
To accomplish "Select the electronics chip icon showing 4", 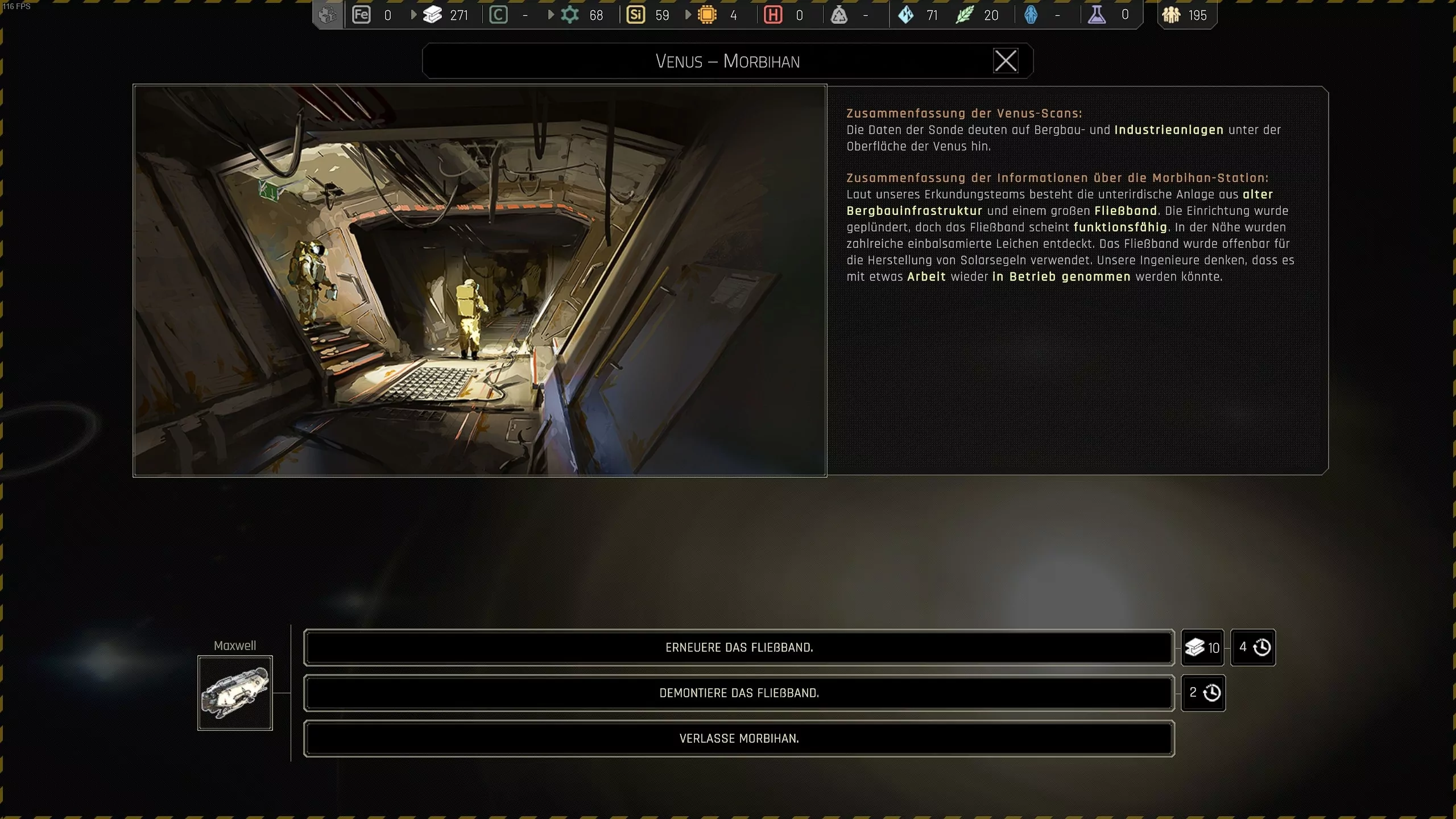I will (x=707, y=15).
